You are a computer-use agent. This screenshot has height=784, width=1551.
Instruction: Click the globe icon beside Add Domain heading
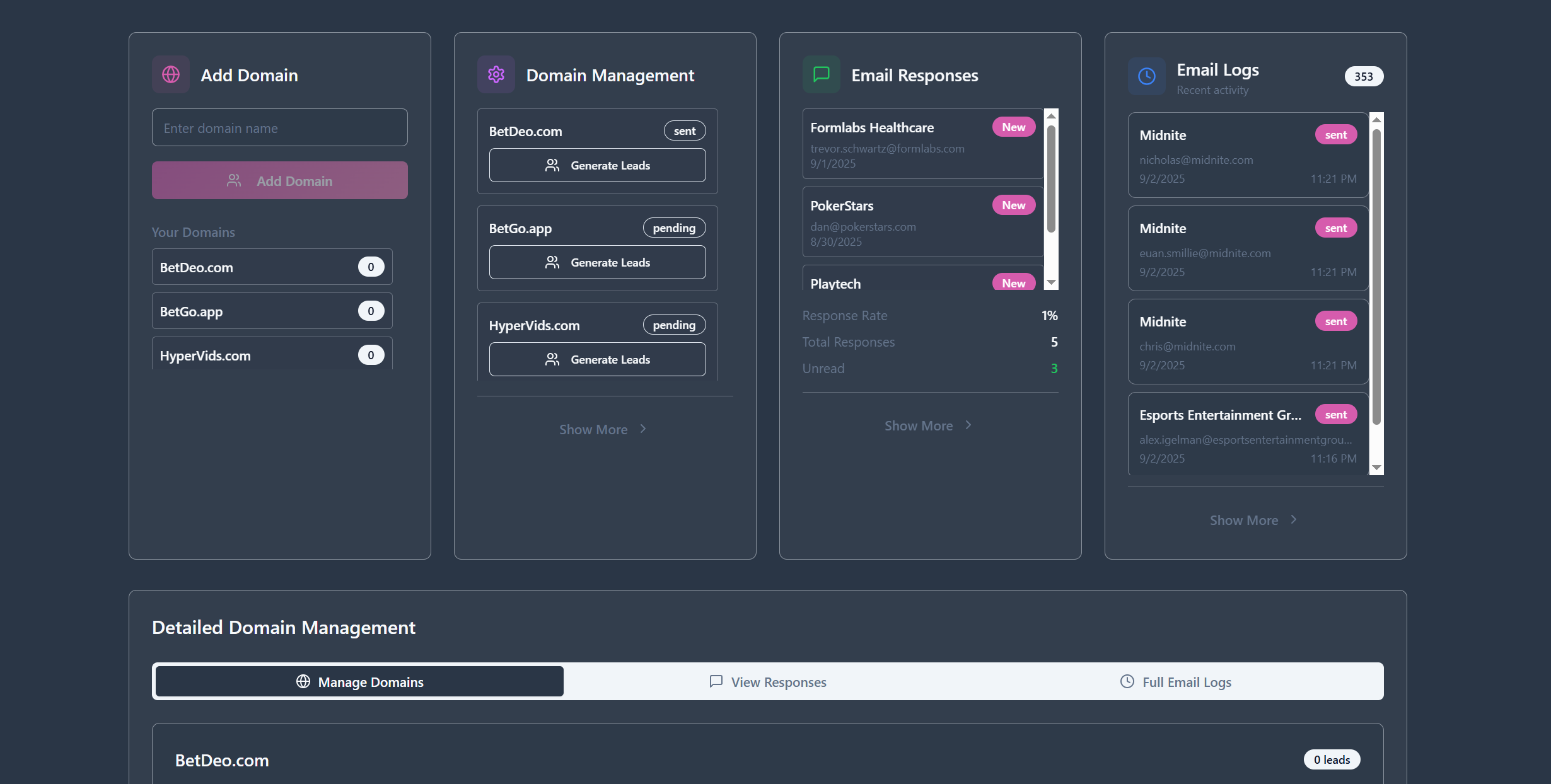(x=171, y=75)
